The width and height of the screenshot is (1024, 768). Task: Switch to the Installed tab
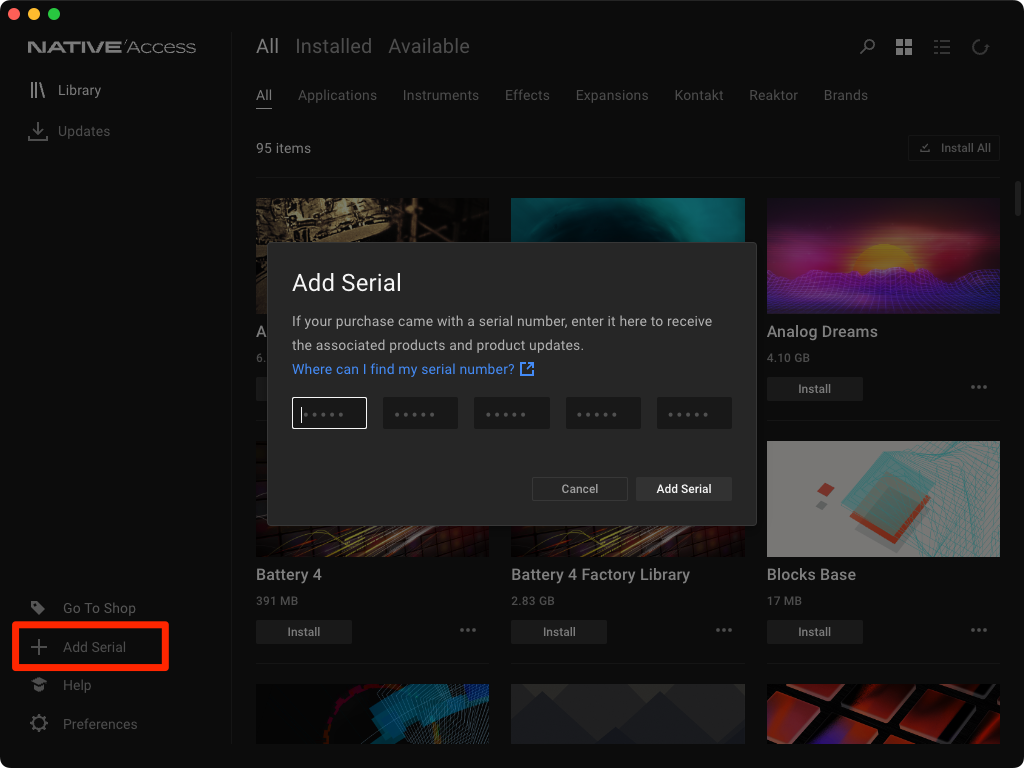point(334,46)
